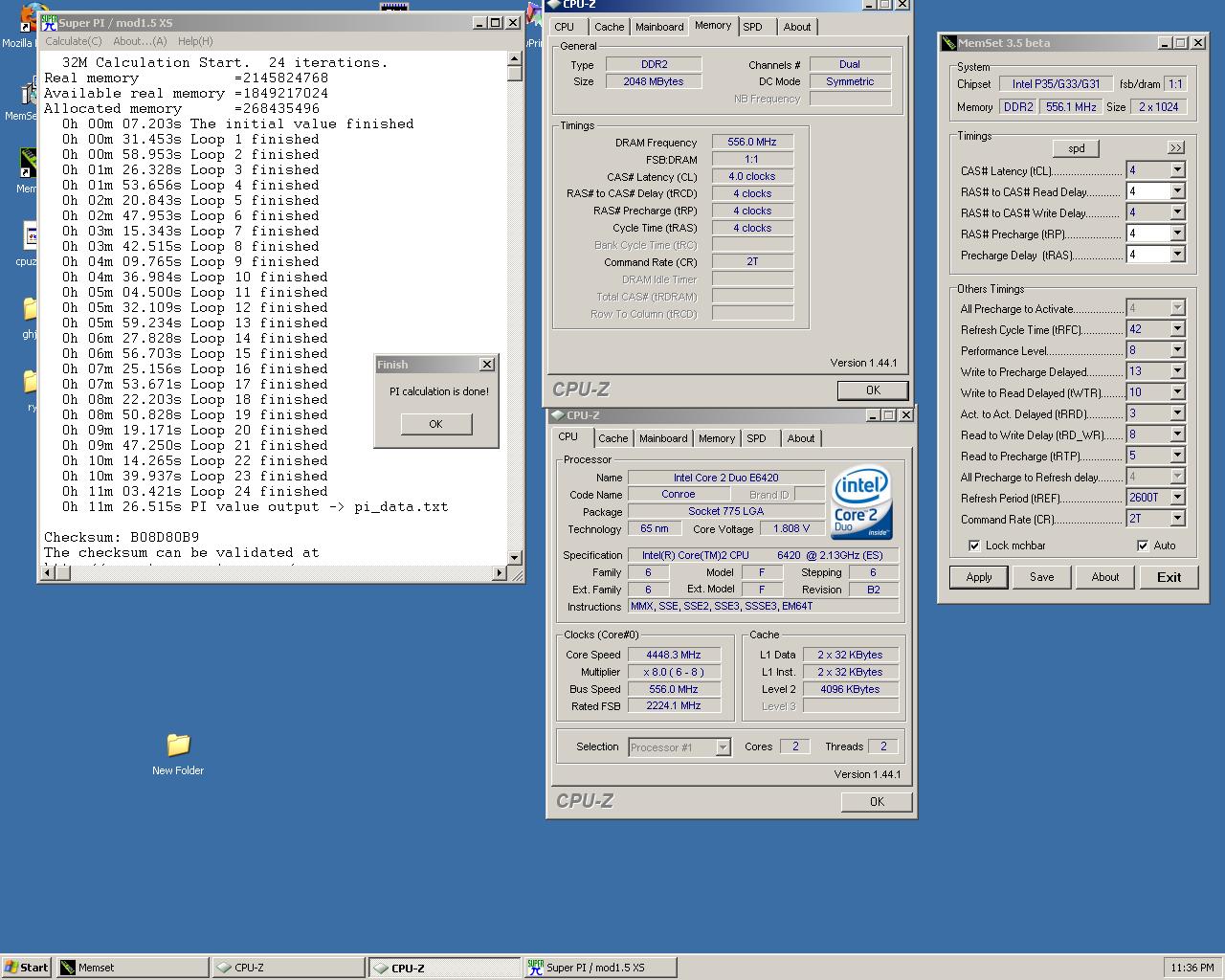Viewport: 1225px width, 980px height.
Task: Click the DRAM Frequency value 556.0 MHz
Action: coord(752,142)
